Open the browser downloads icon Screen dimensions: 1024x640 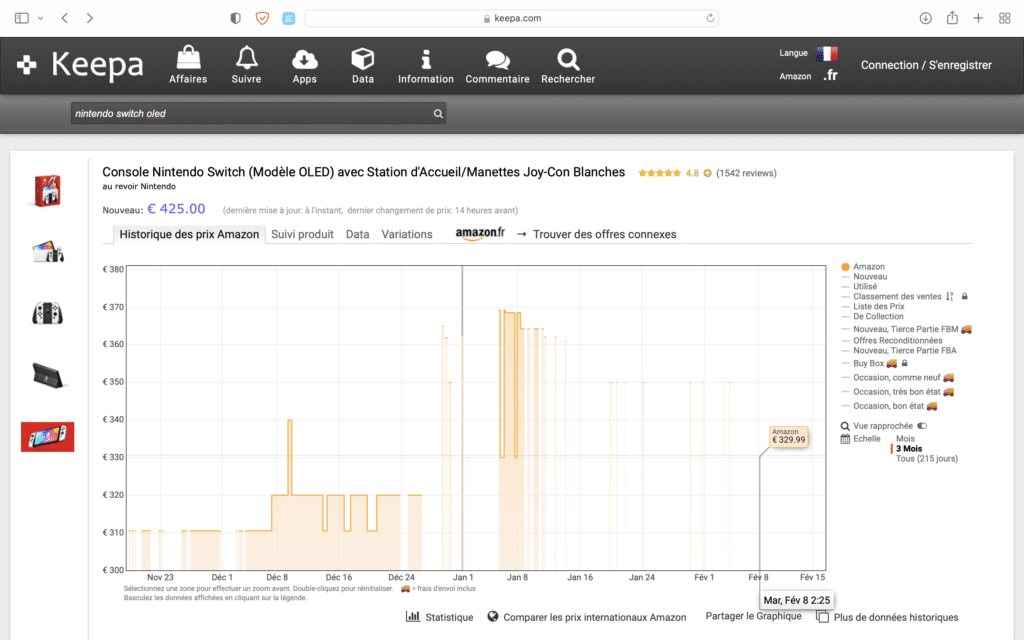click(x=925, y=18)
